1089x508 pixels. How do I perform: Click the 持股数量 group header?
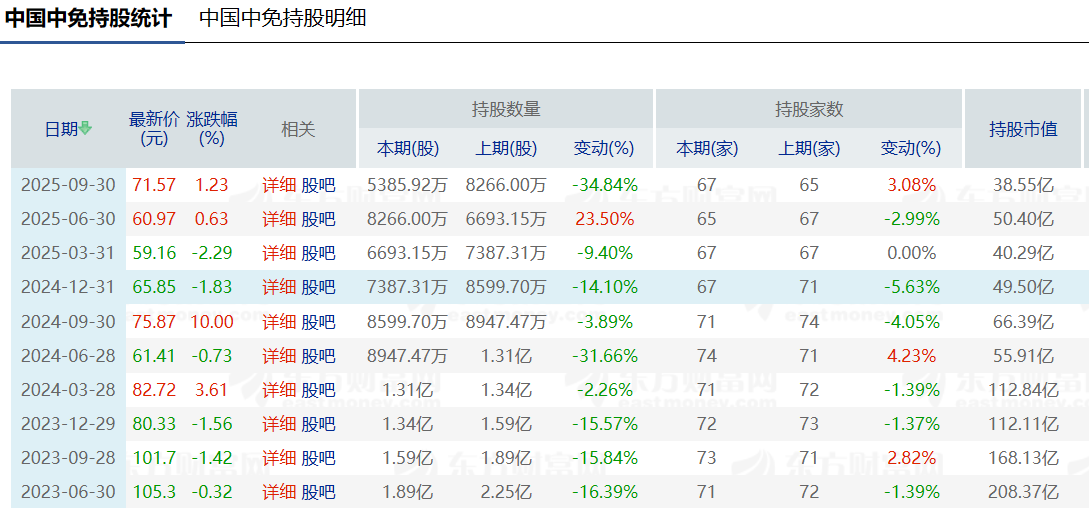(x=506, y=108)
